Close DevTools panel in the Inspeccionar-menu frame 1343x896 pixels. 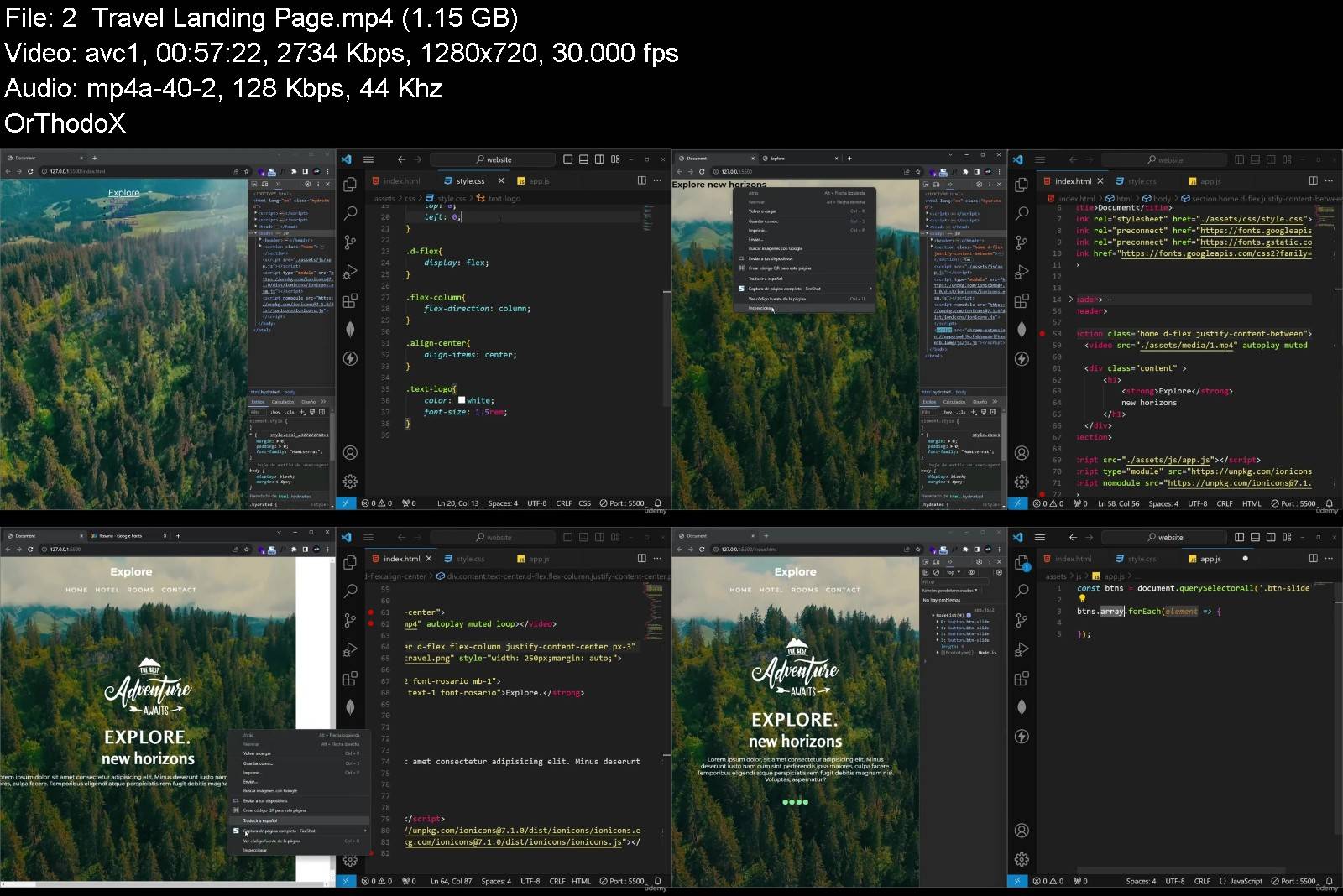point(999,184)
